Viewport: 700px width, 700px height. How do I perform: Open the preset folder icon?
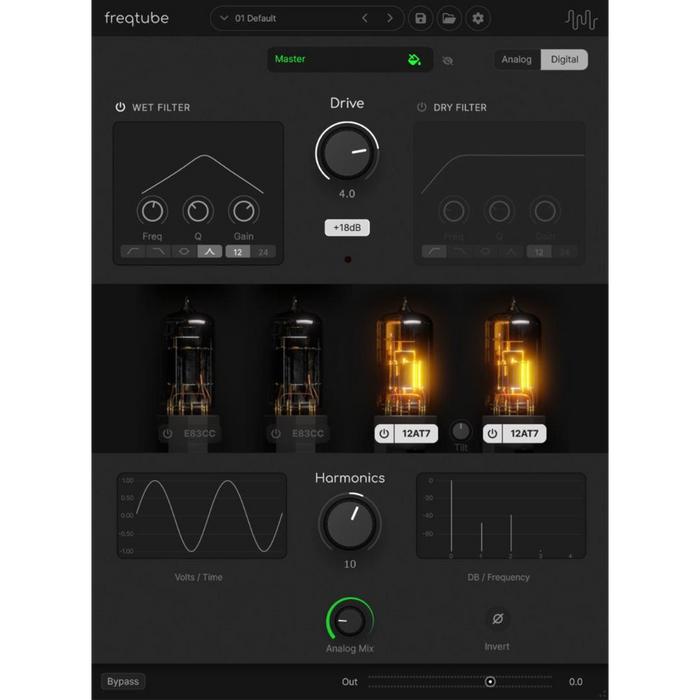[449, 18]
